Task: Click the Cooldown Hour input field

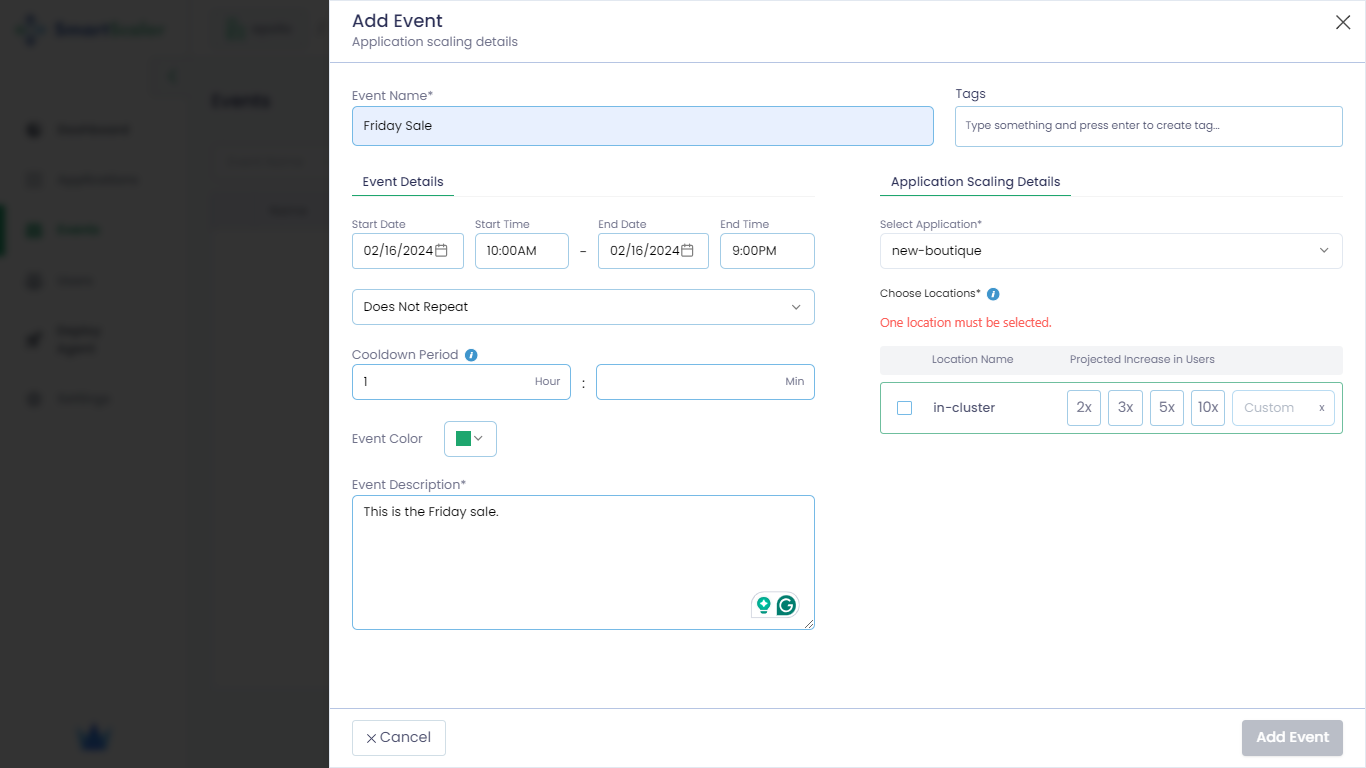Action: click(x=461, y=382)
